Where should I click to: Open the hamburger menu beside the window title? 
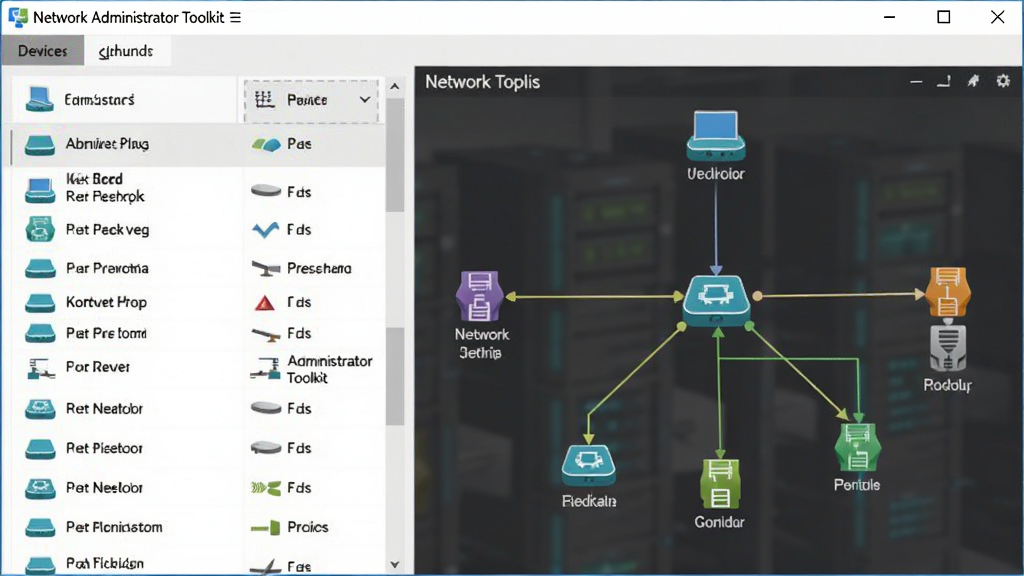[236, 18]
